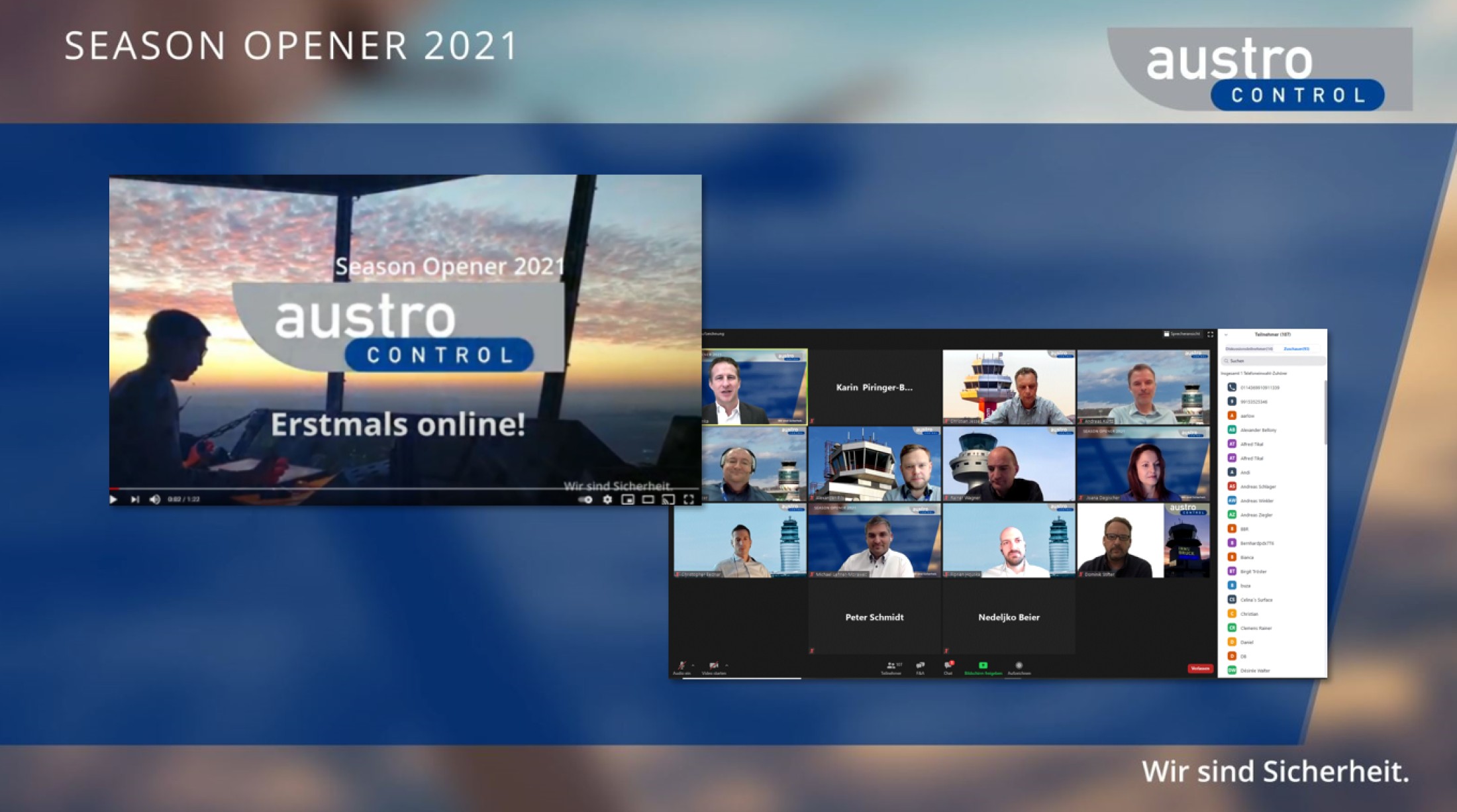The width and height of the screenshot is (1457, 812).
Task: Select Karin Piringer-B... video tile
Action: [874, 387]
